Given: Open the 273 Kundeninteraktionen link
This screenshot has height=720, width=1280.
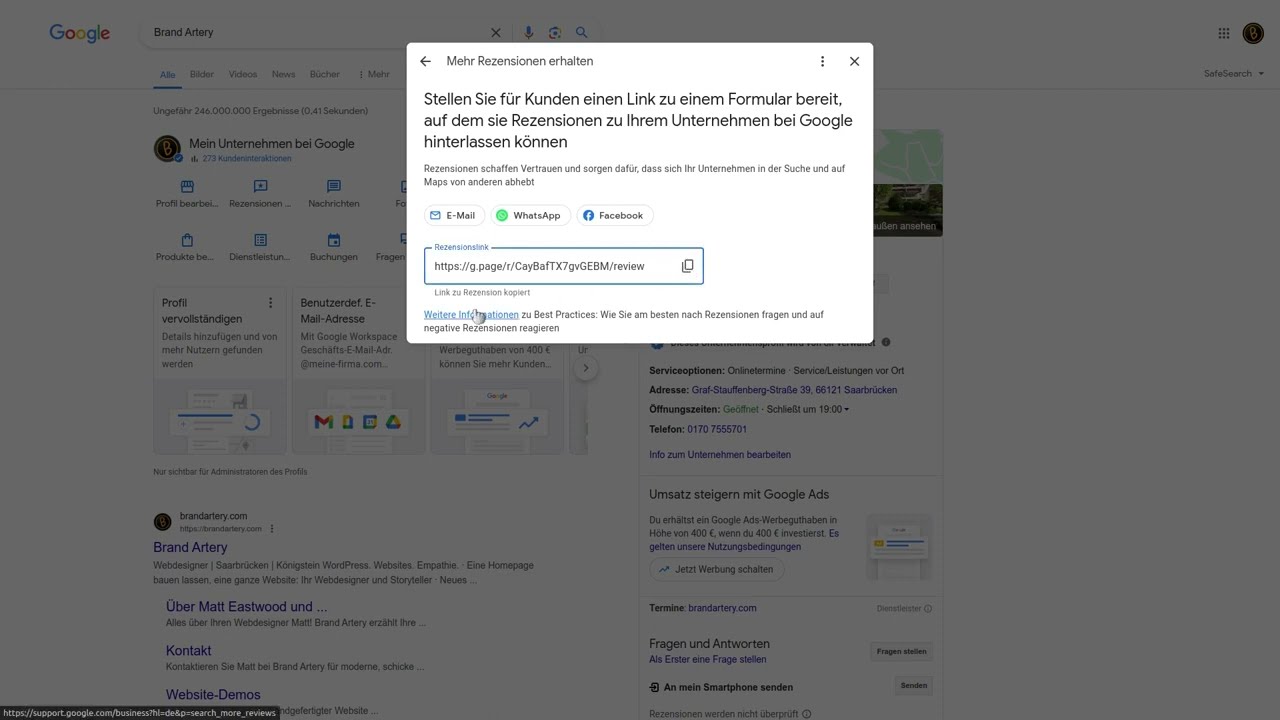Looking at the screenshot, I should click(x=246, y=158).
